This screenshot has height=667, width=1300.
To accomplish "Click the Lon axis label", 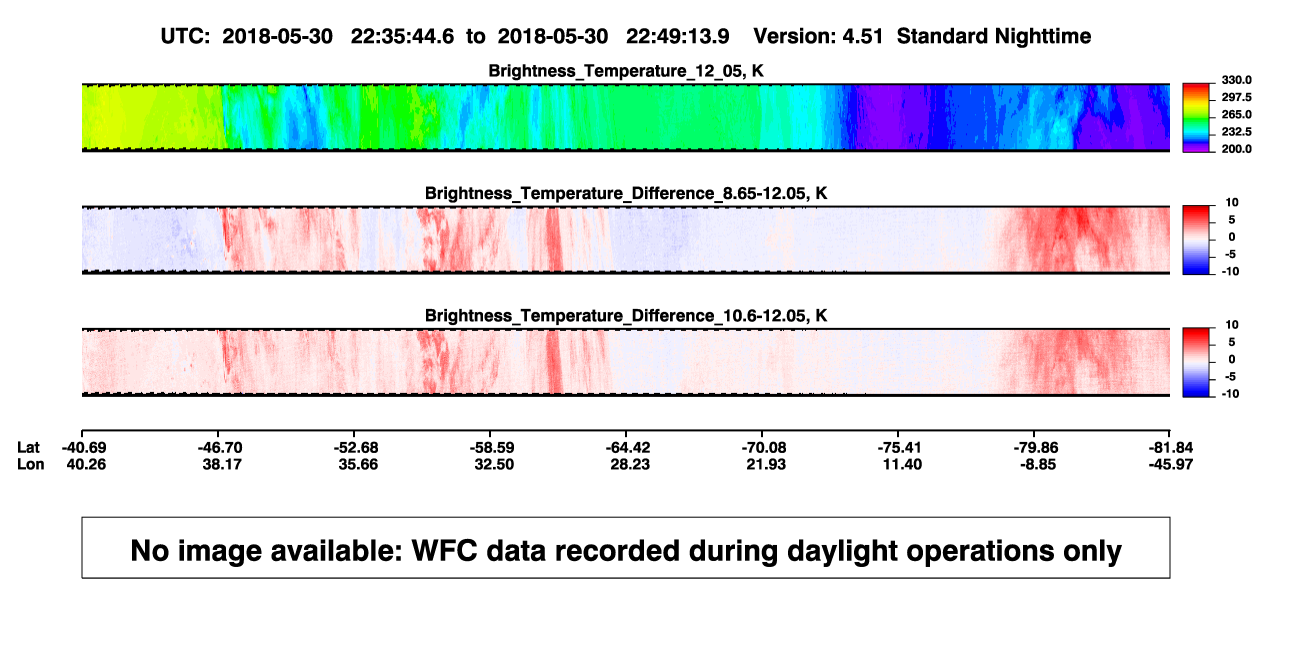I will point(31,464).
